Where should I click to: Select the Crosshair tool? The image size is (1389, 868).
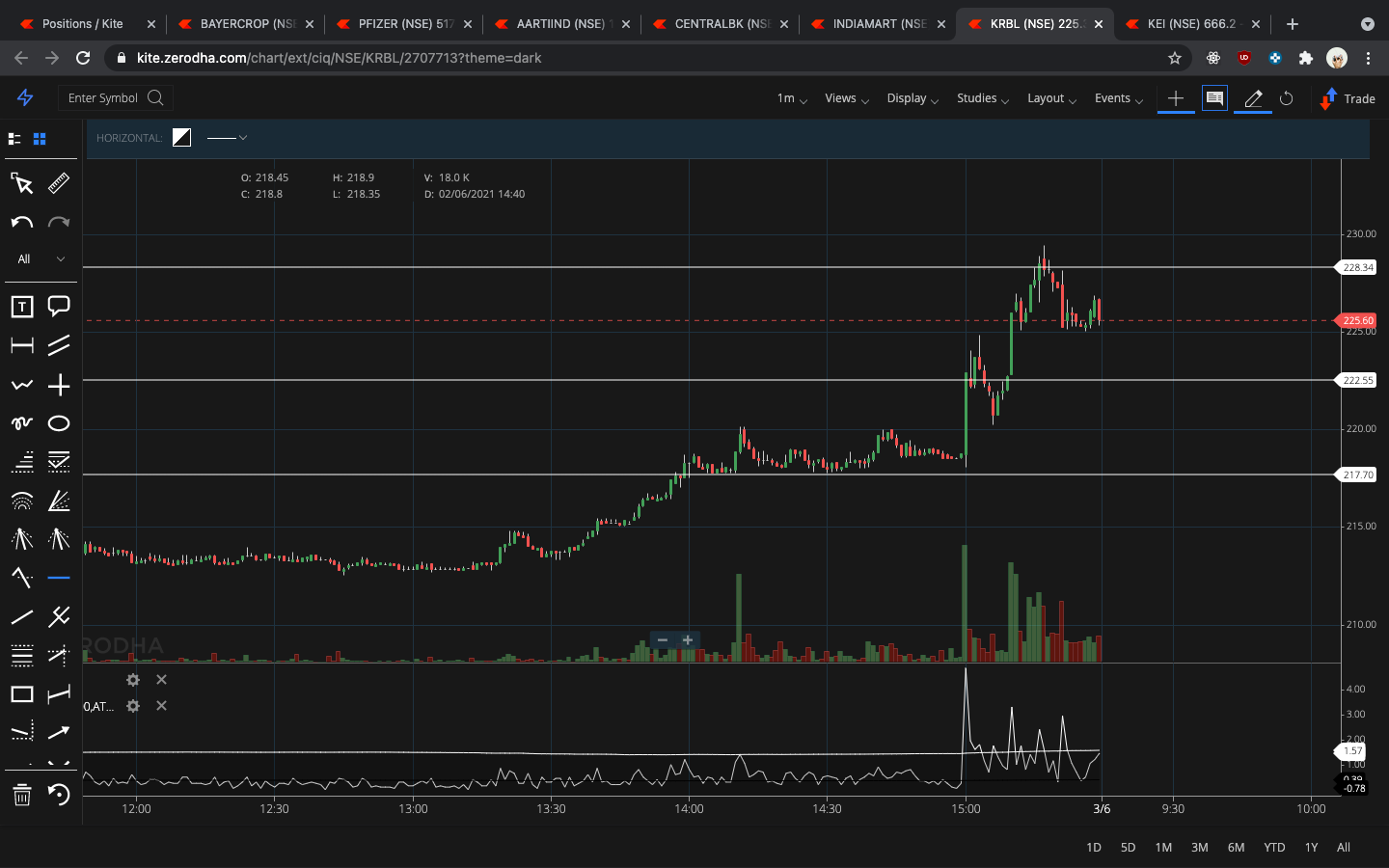[x=59, y=384]
